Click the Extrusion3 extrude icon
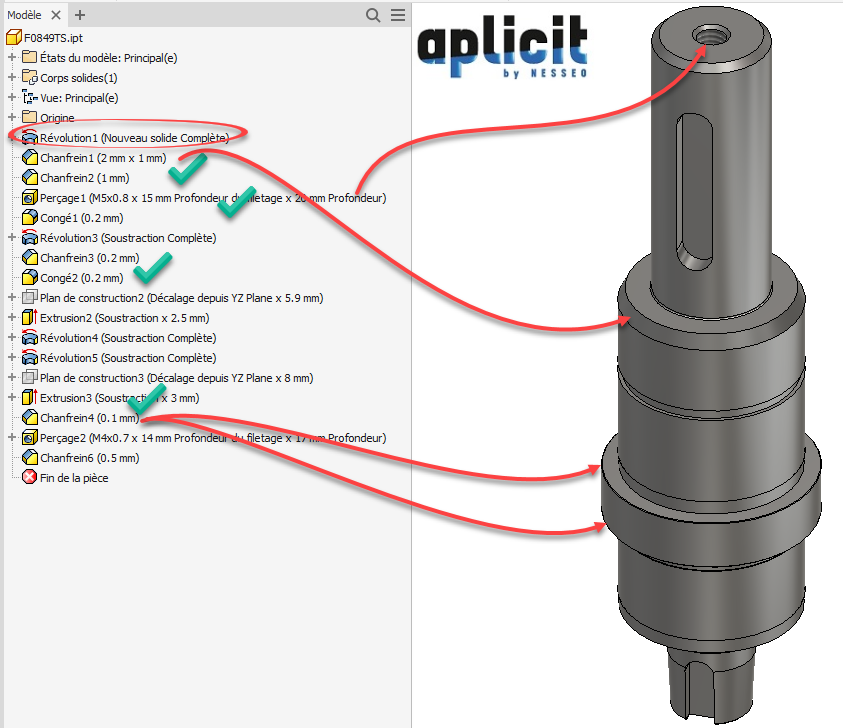Viewport: 843px width, 728px height. [30, 397]
